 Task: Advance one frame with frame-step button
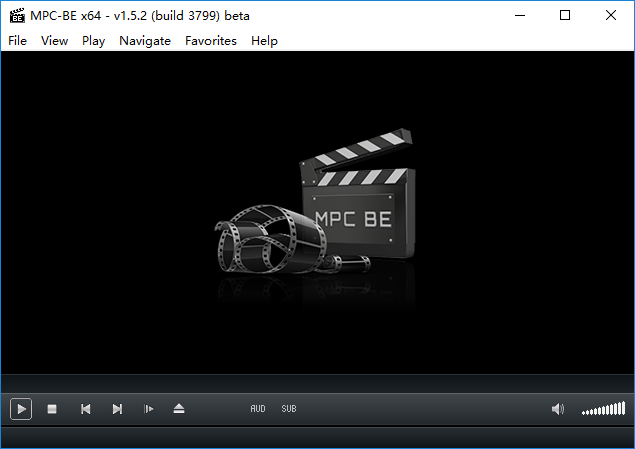pos(148,409)
